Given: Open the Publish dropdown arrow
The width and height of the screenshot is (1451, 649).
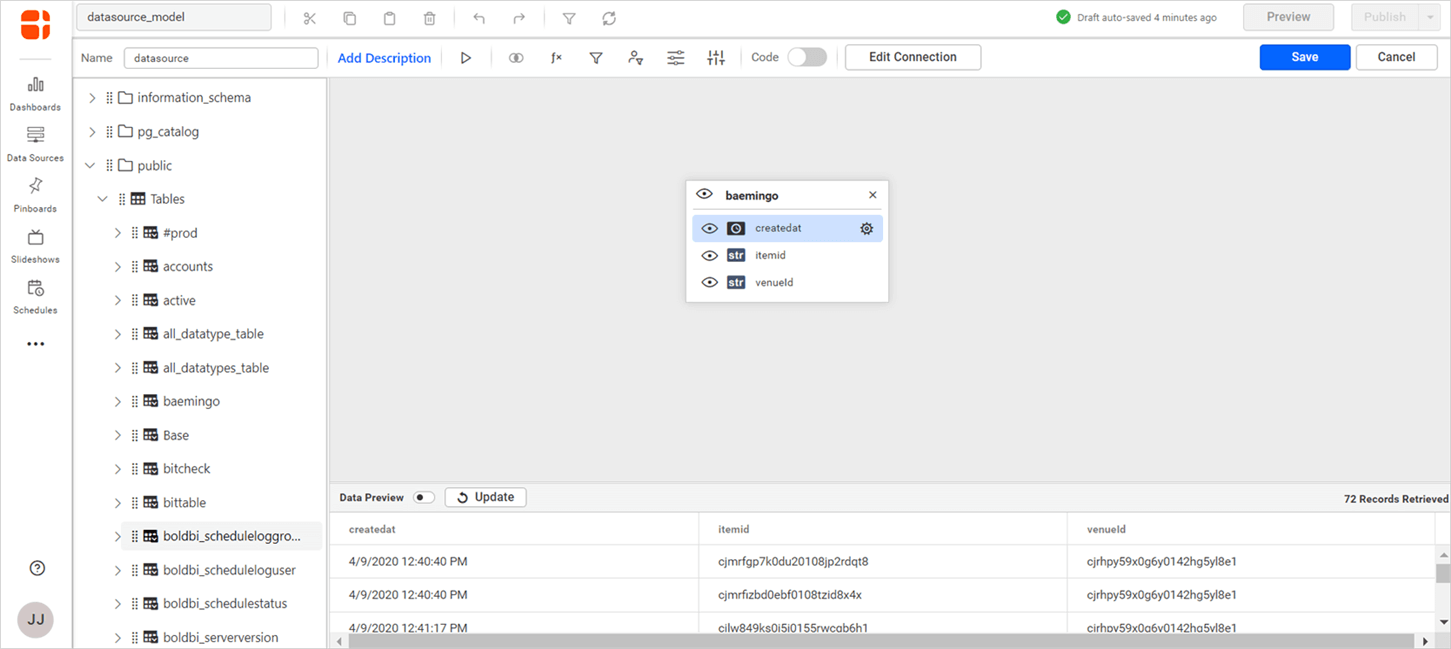Looking at the screenshot, I should point(1431,17).
